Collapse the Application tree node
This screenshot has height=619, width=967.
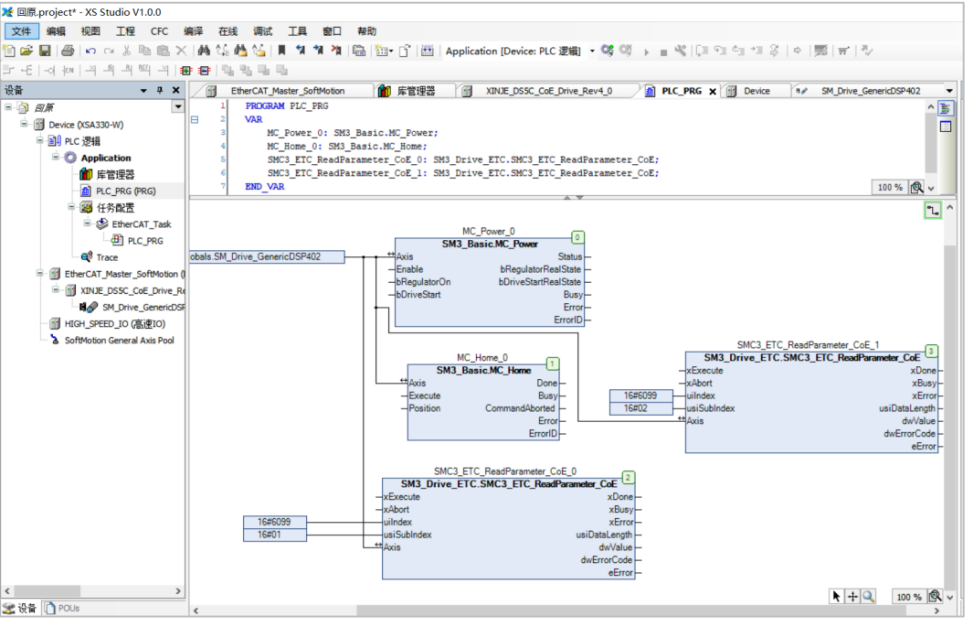[x=56, y=157]
